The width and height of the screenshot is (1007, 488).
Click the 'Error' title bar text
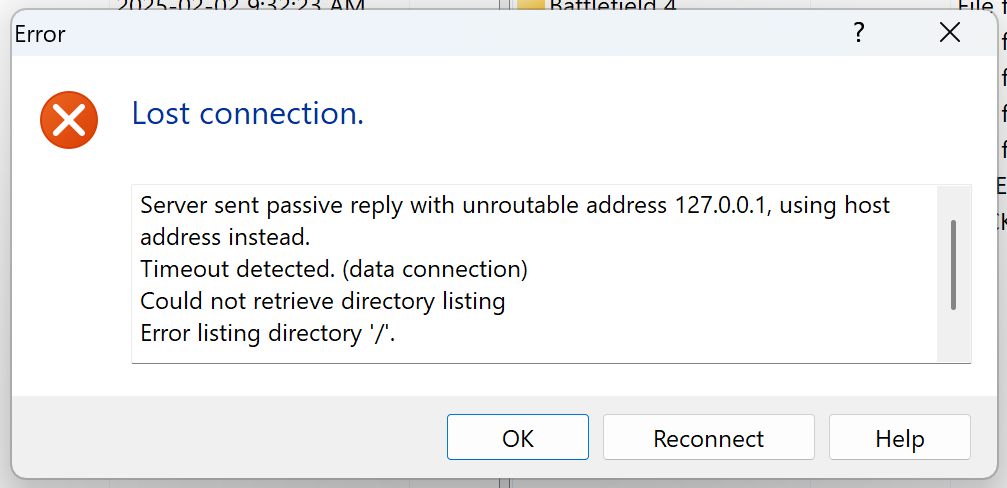tap(40, 34)
